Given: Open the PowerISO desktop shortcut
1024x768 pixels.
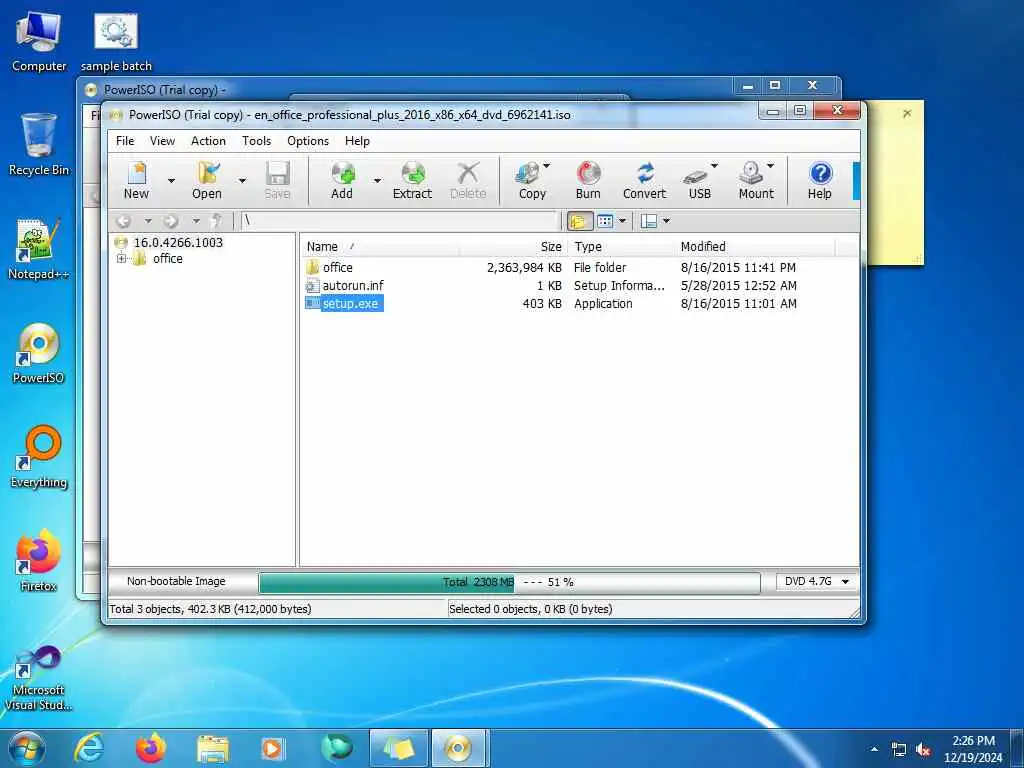Looking at the screenshot, I should (39, 353).
